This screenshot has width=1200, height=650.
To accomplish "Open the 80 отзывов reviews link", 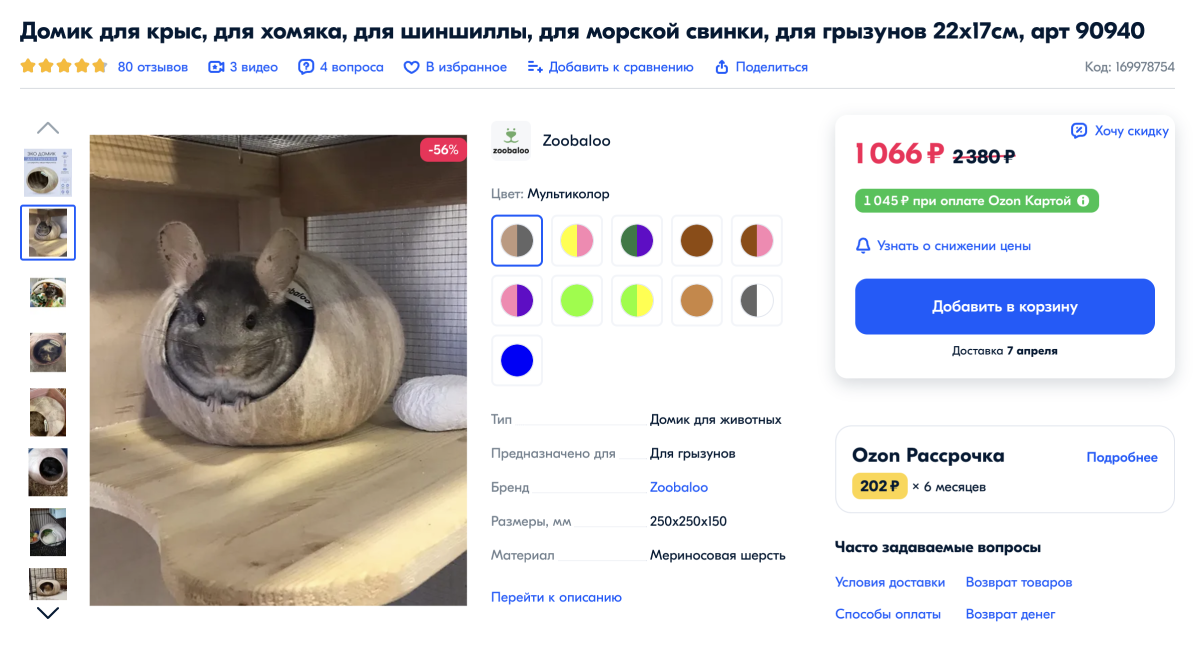I will (153, 67).
